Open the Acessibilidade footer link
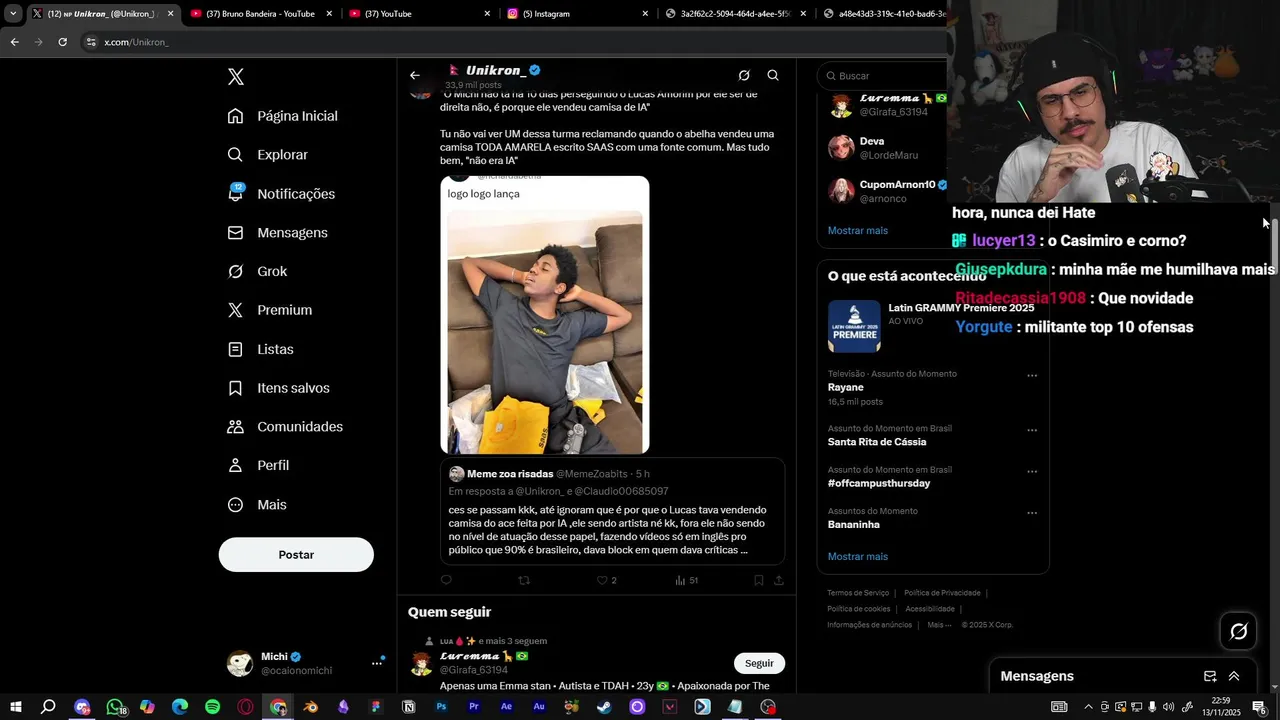The width and height of the screenshot is (1280, 720). 930,609
